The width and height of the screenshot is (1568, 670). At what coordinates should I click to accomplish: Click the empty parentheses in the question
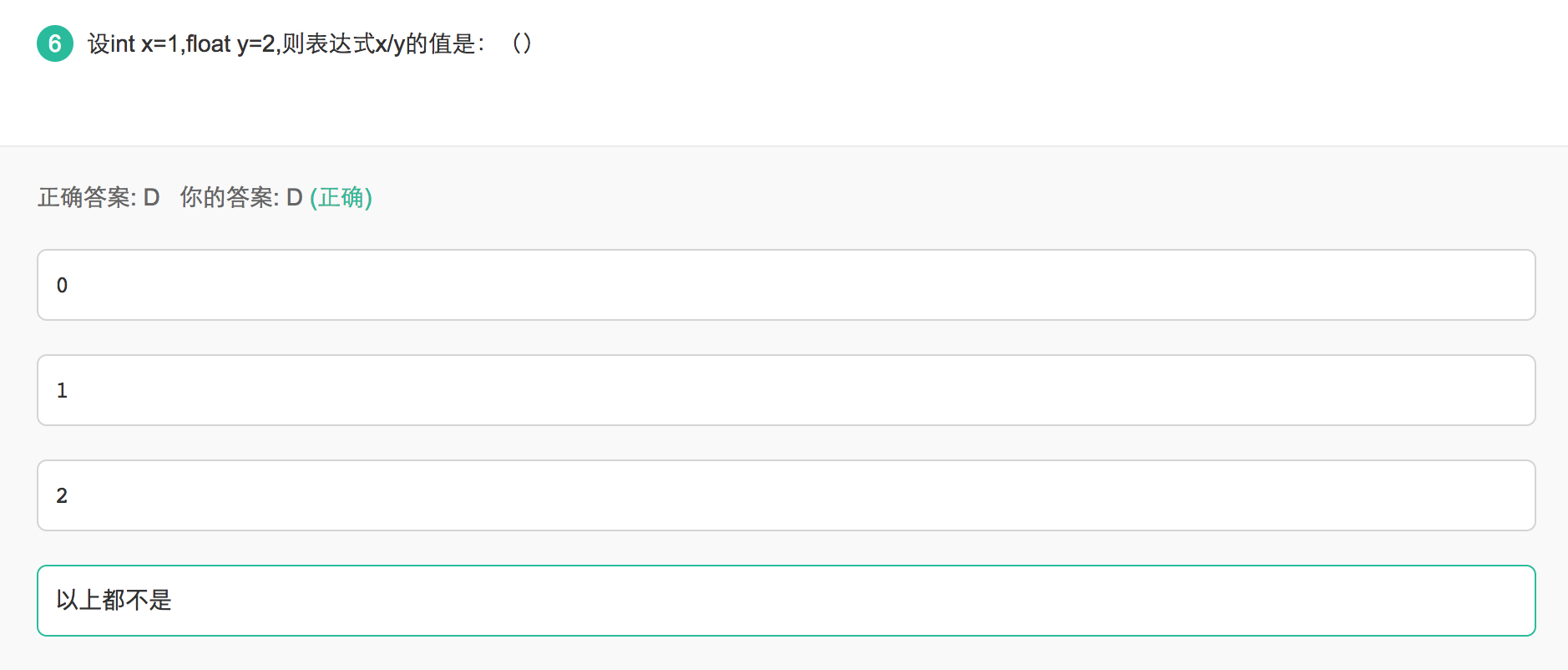(522, 43)
